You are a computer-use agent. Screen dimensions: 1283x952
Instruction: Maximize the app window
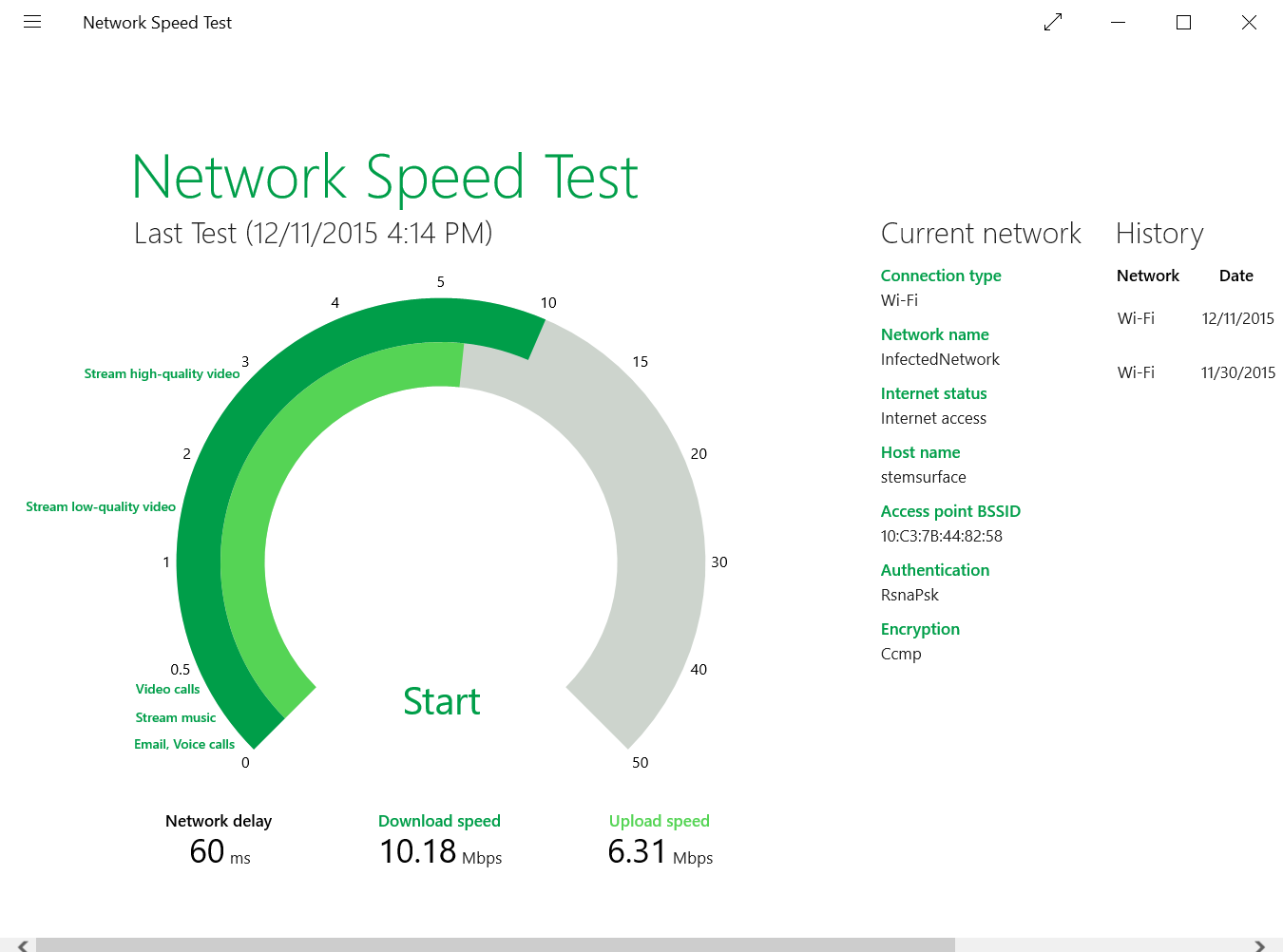tap(1183, 22)
